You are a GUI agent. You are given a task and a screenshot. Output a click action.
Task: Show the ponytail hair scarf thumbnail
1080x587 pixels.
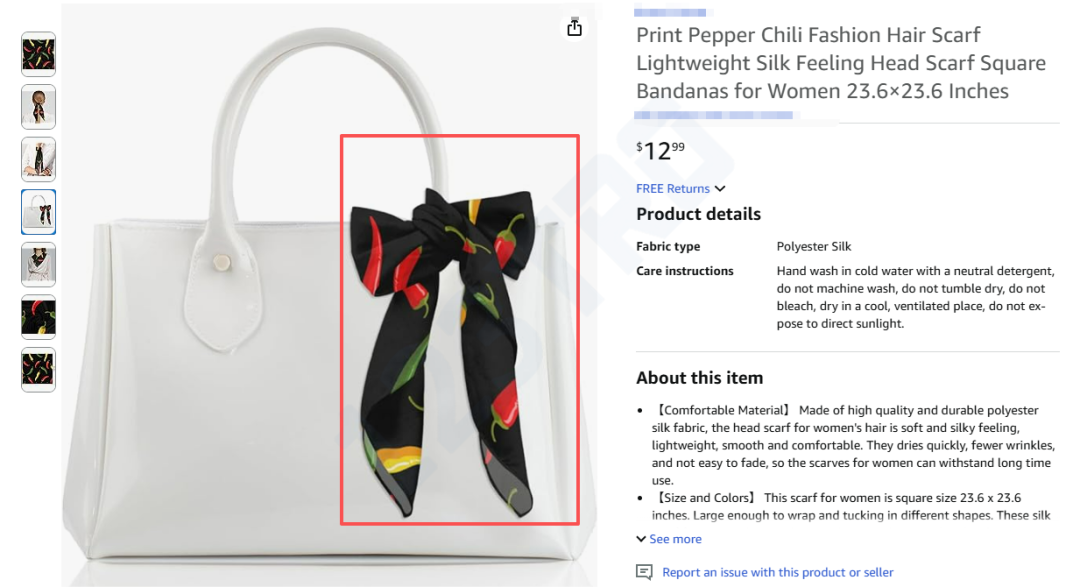(x=39, y=107)
